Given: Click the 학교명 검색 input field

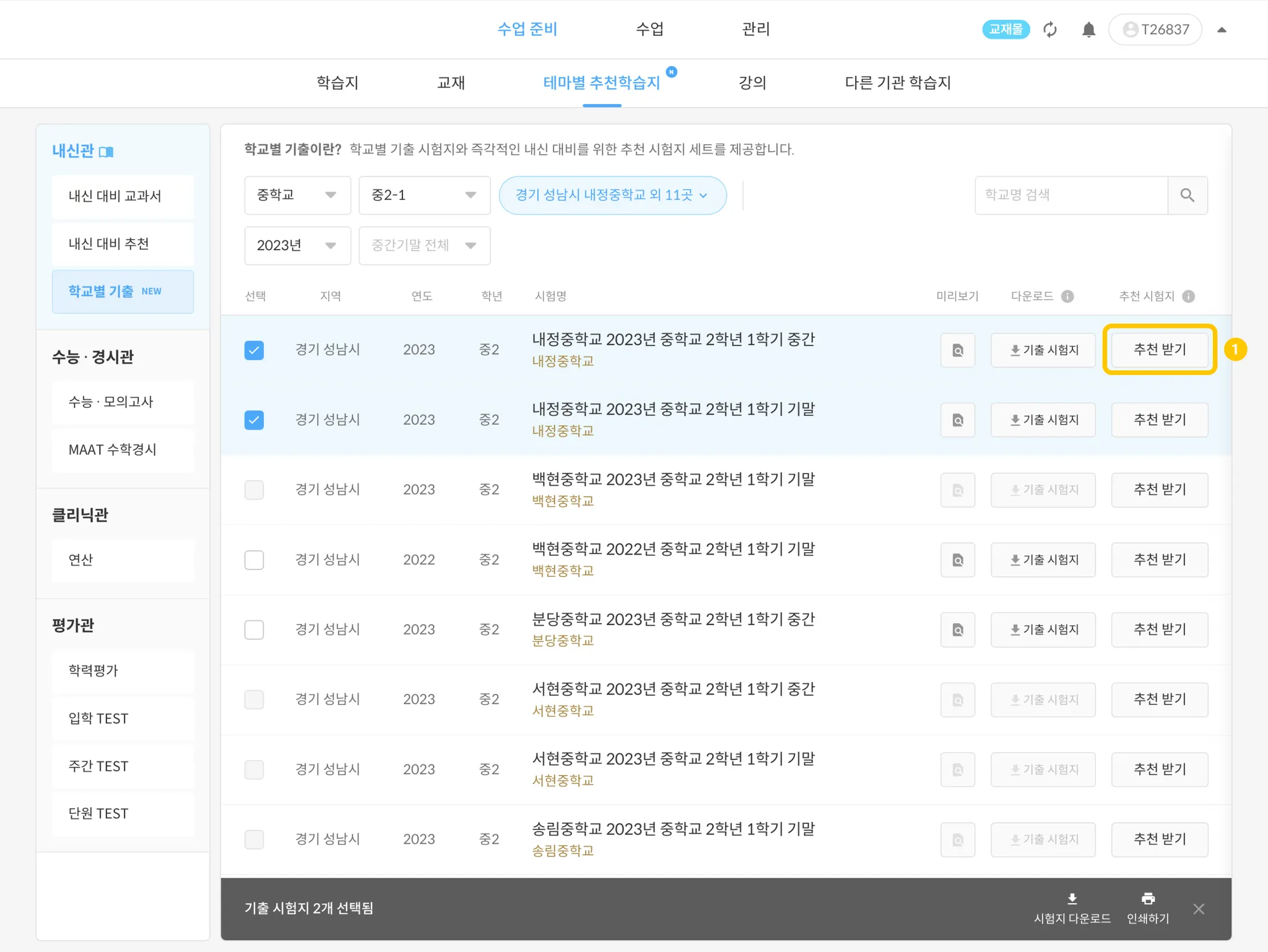Looking at the screenshot, I should pos(1070,196).
